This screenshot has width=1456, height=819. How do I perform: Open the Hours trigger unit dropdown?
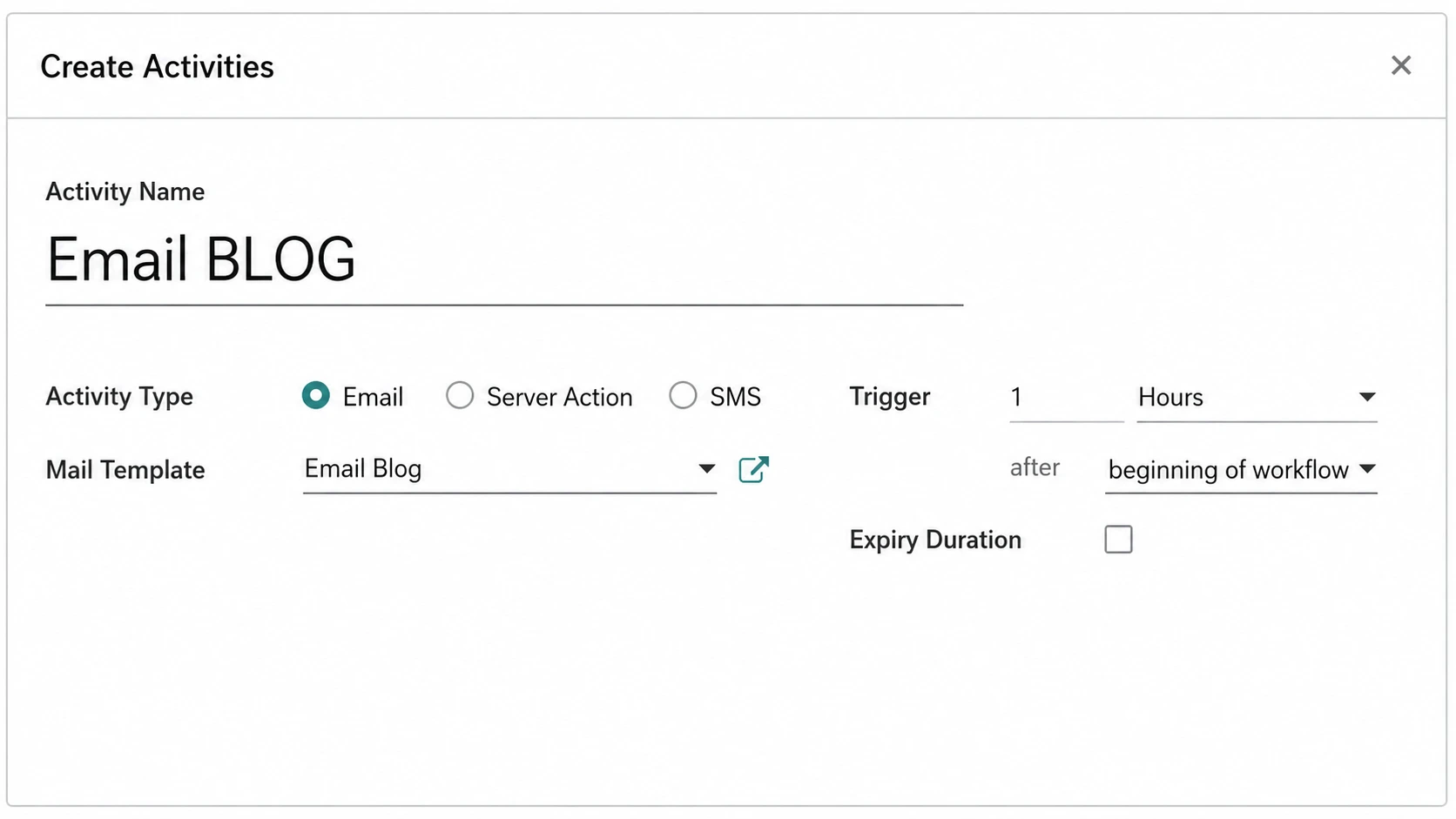[1257, 398]
